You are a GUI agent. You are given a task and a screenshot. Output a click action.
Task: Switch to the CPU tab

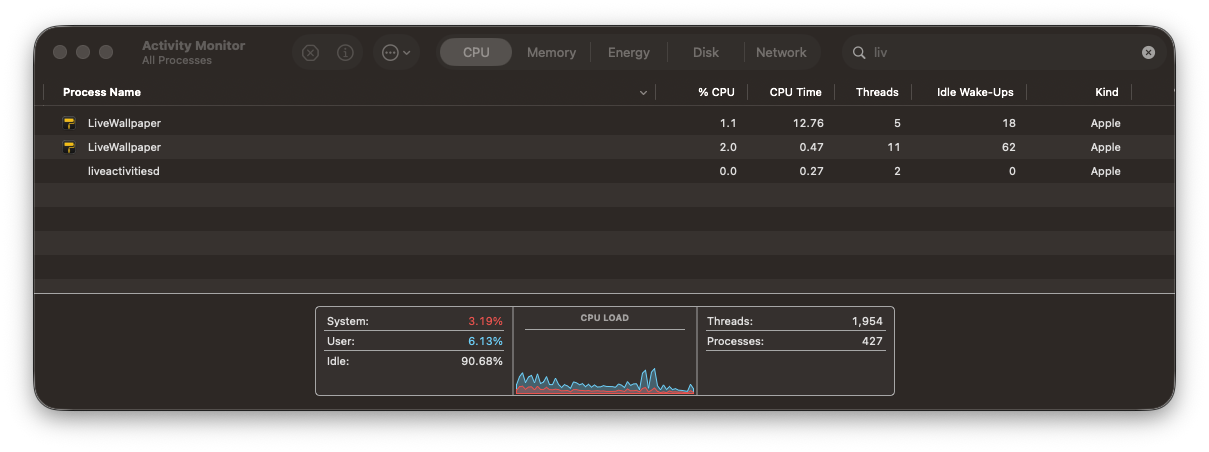click(476, 52)
